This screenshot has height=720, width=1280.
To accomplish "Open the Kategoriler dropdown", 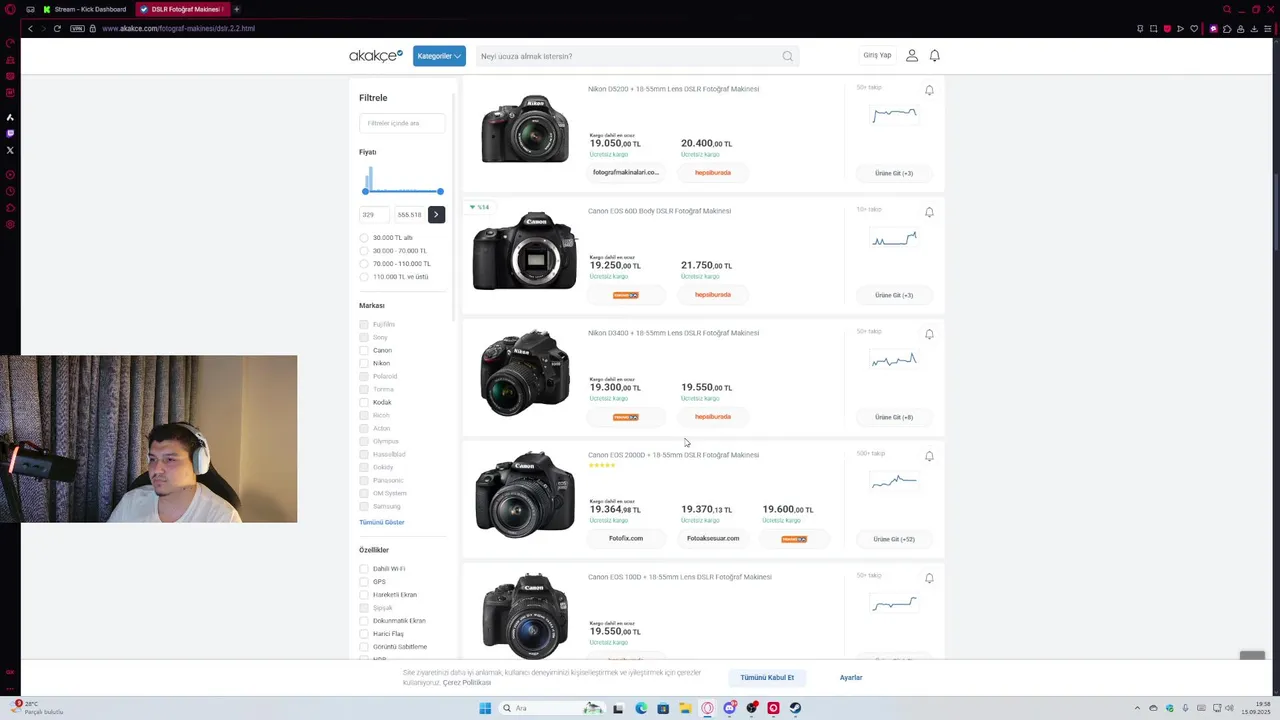I will [439, 56].
